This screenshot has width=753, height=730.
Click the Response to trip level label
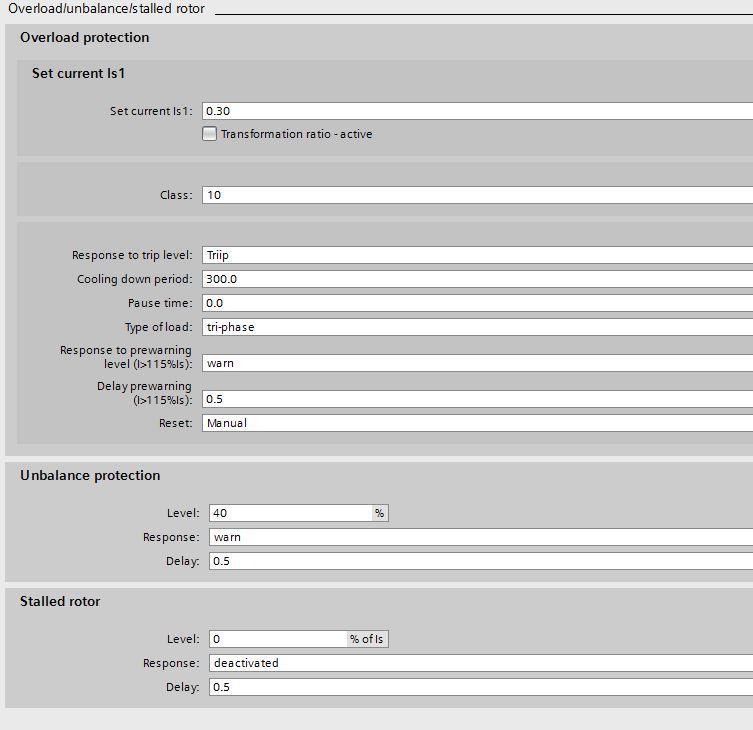[132, 255]
